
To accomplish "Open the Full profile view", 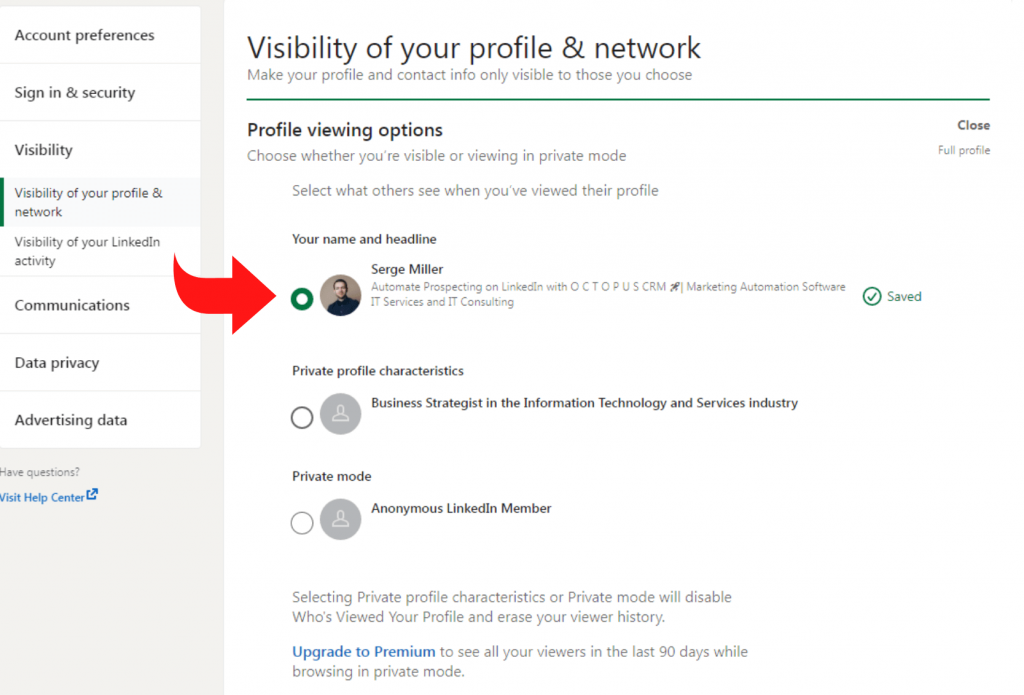I will coord(963,149).
